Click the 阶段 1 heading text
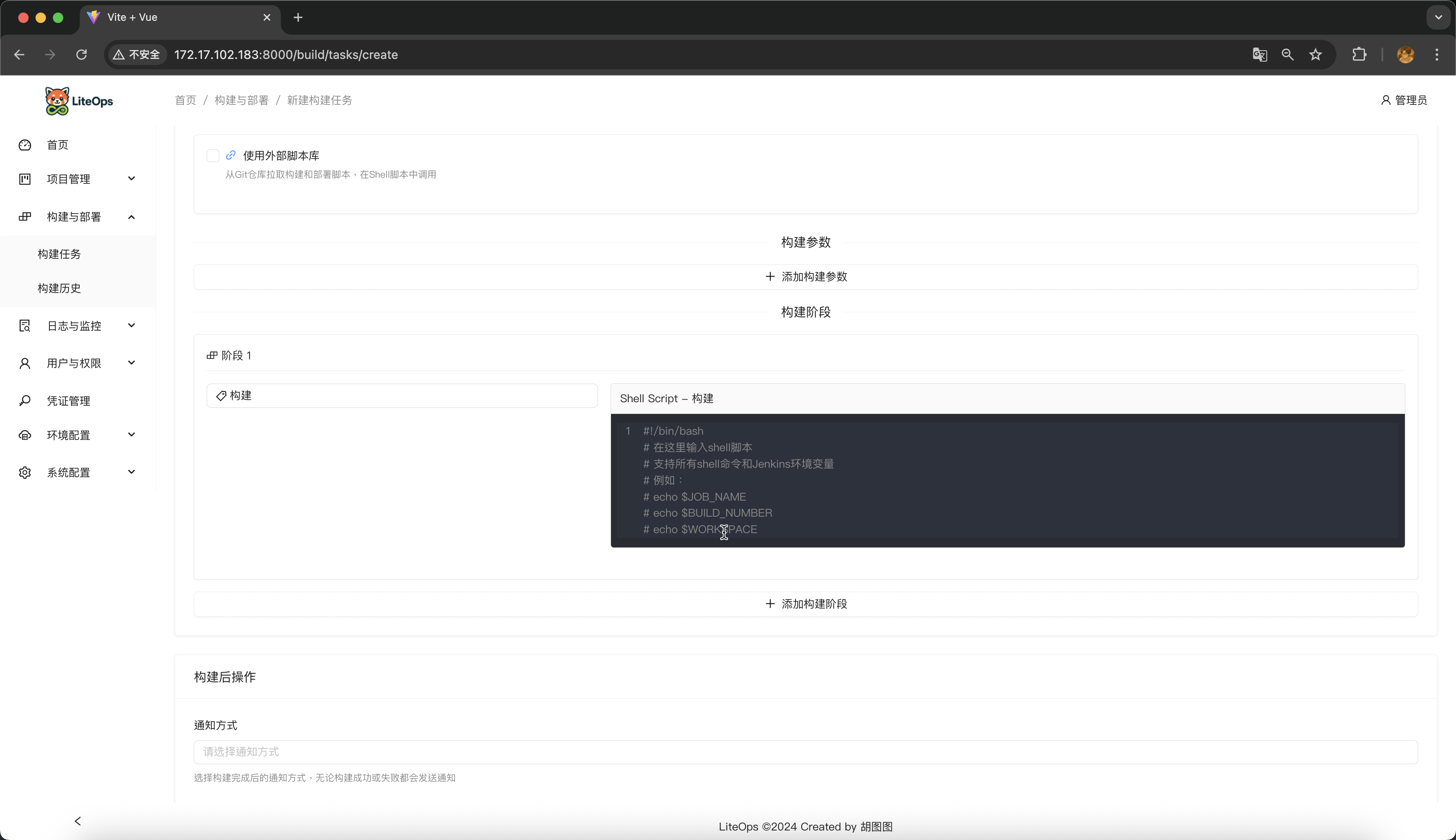The width and height of the screenshot is (1456, 840). (x=237, y=355)
